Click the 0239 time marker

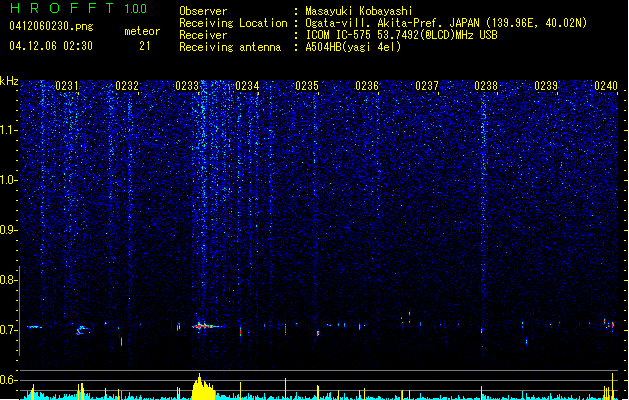point(546,86)
